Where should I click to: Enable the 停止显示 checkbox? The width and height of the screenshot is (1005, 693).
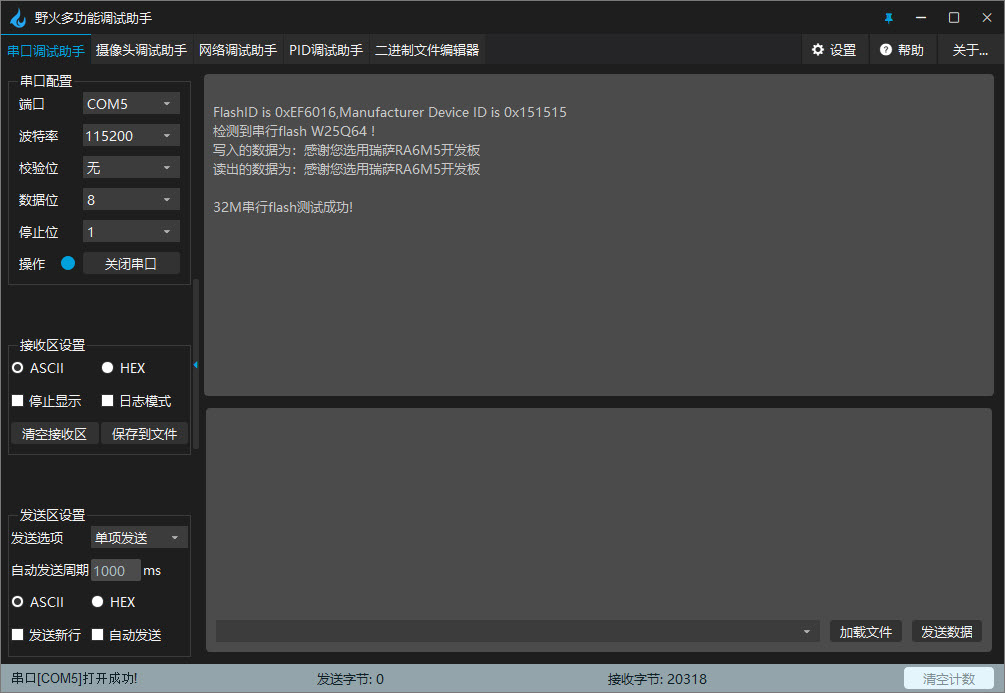17,401
